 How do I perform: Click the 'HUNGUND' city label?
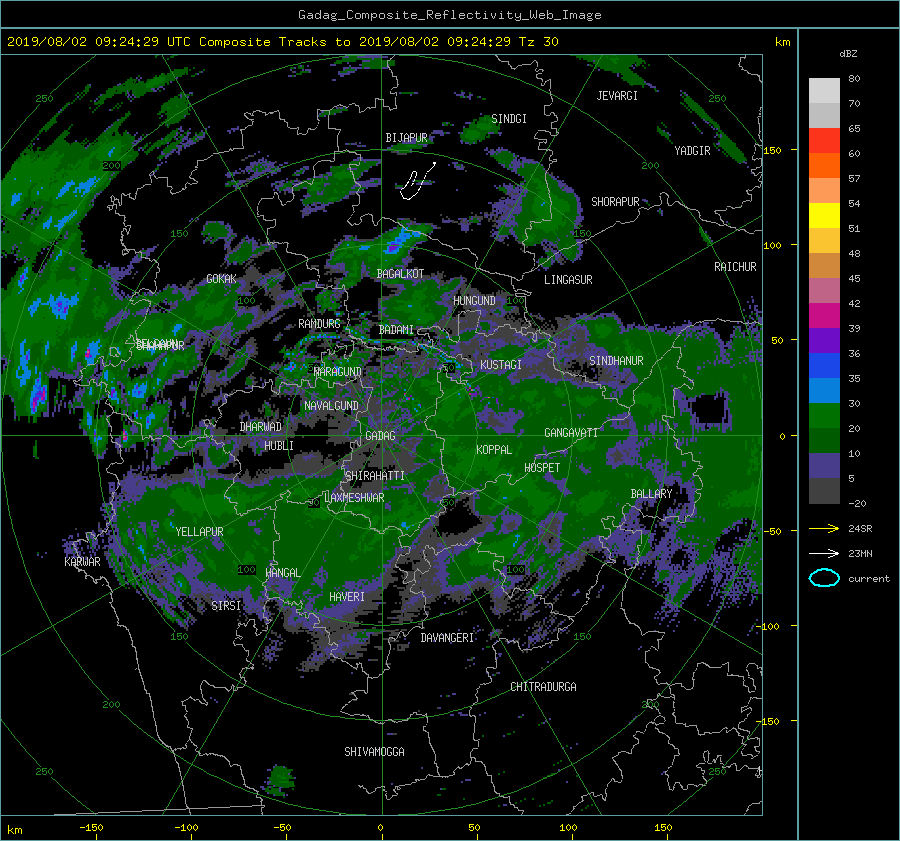474,301
